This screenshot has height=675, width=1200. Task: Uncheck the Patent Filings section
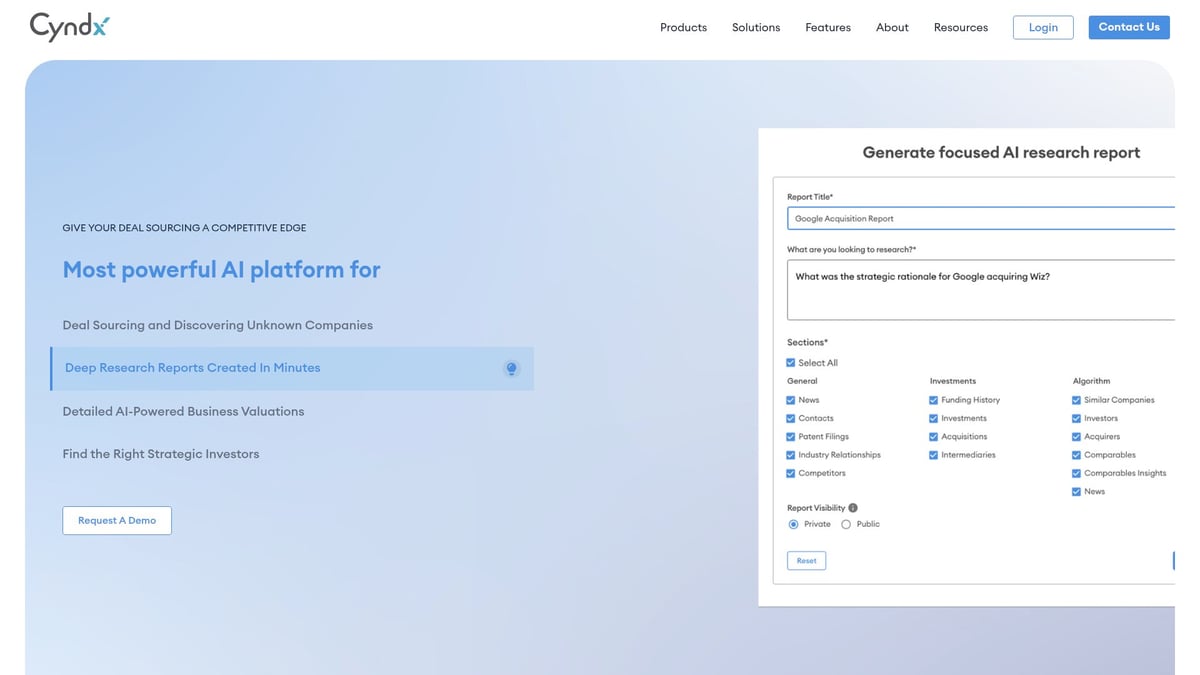pyautogui.click(x=789, y=436)
